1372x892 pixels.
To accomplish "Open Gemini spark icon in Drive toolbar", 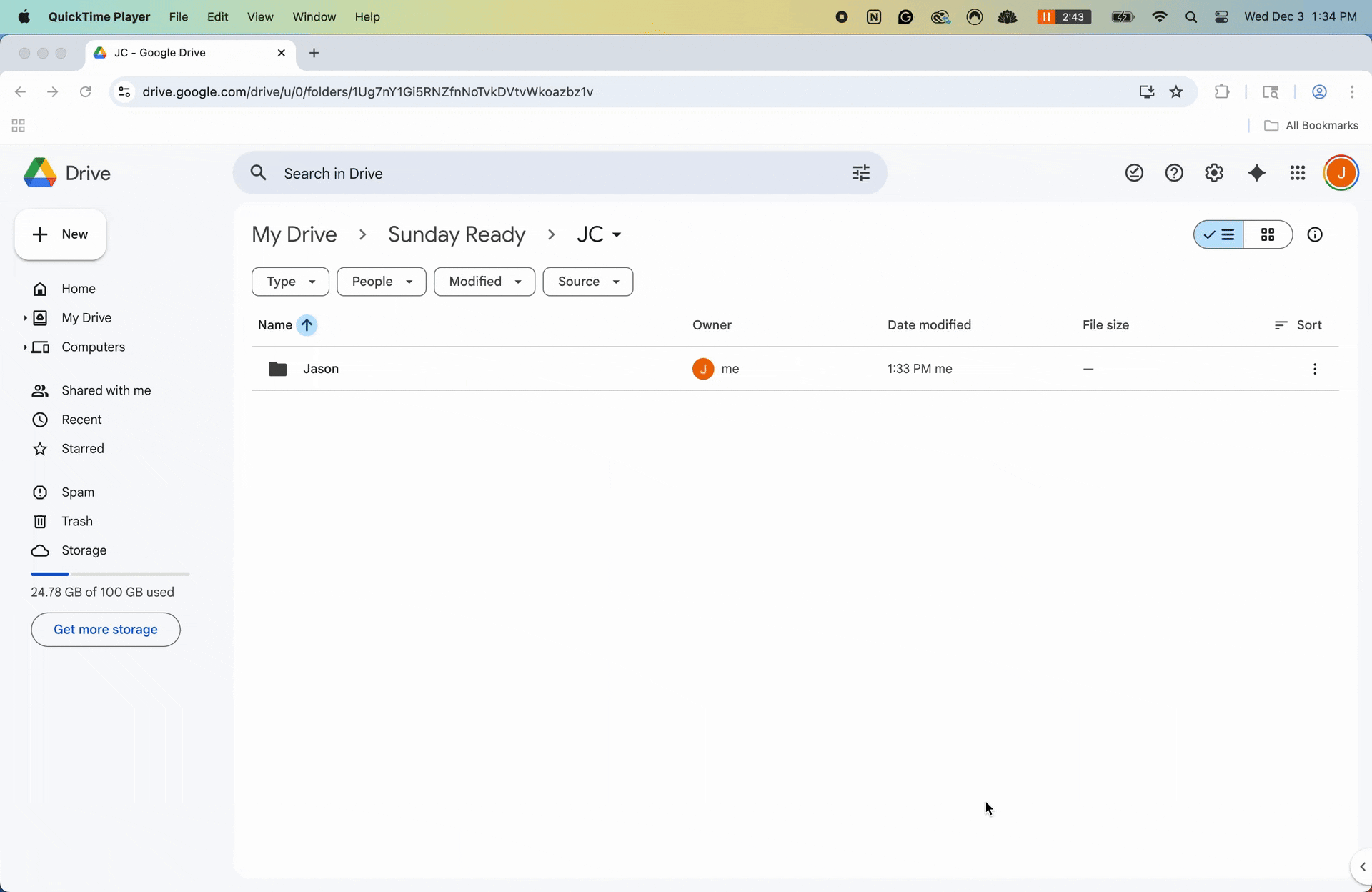I will point(1257,173).
